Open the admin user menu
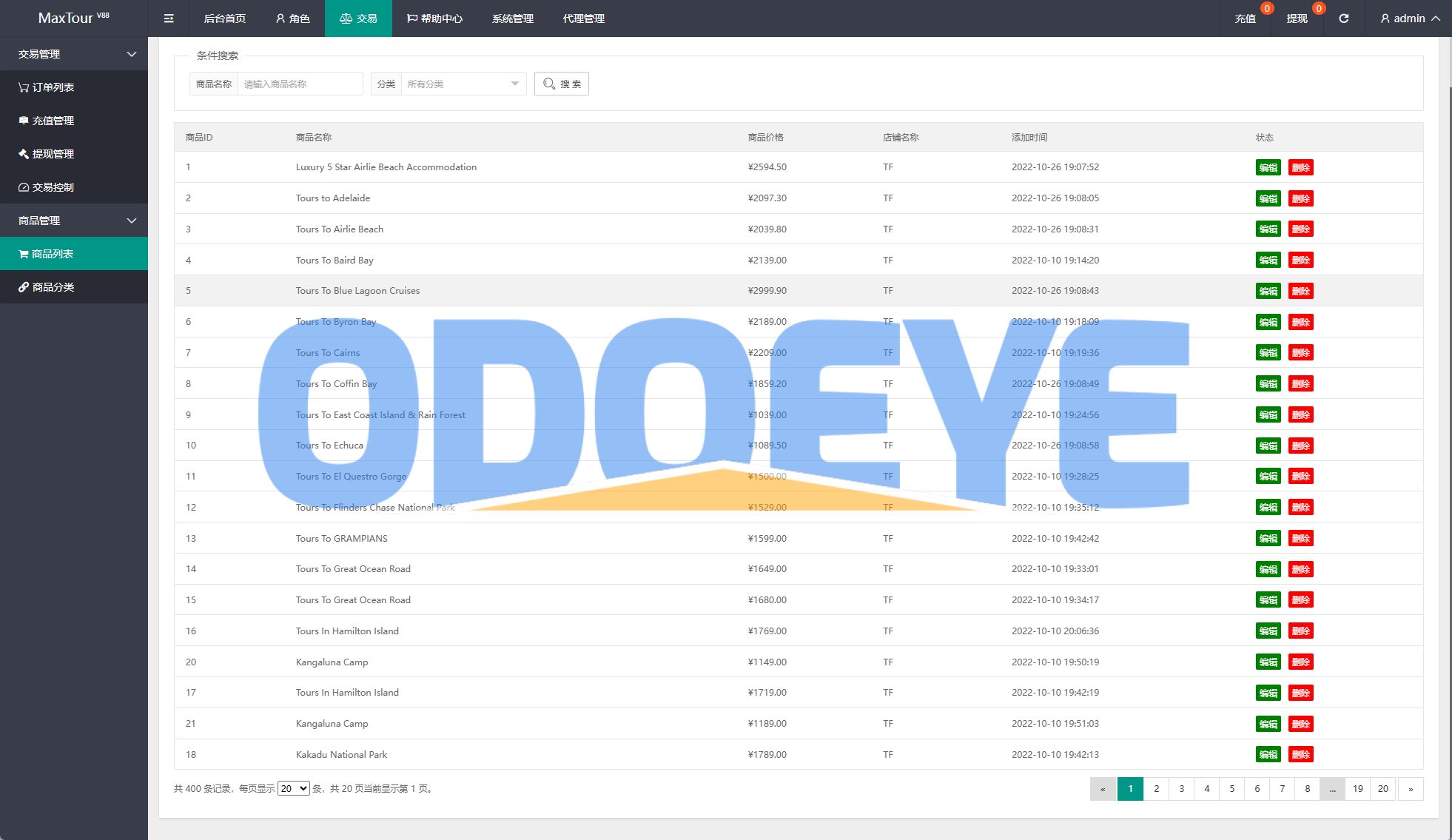The width and height of the screenshot is (1452, 840). point(1410,19)
